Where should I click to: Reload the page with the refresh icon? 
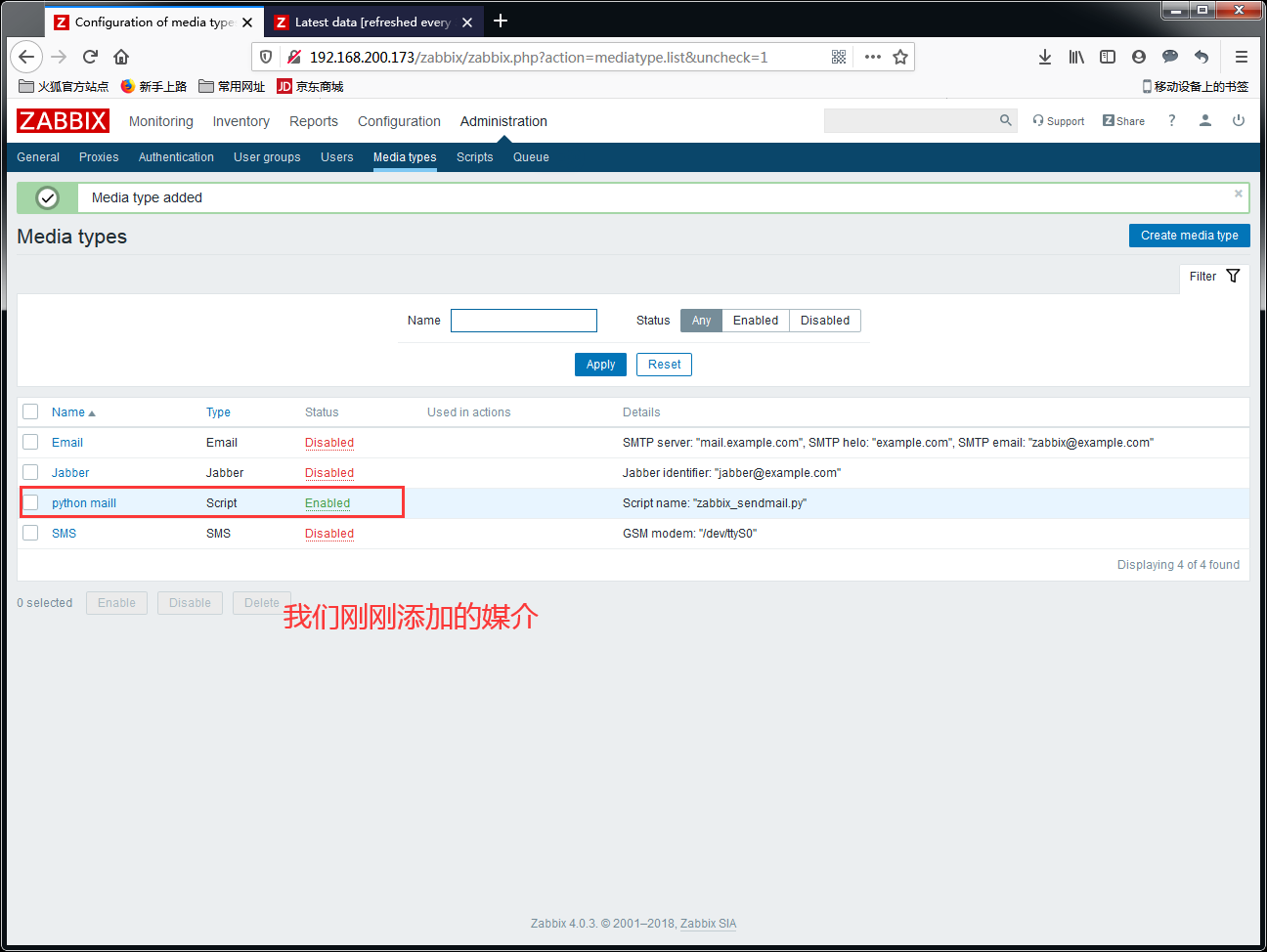point(90,57)
